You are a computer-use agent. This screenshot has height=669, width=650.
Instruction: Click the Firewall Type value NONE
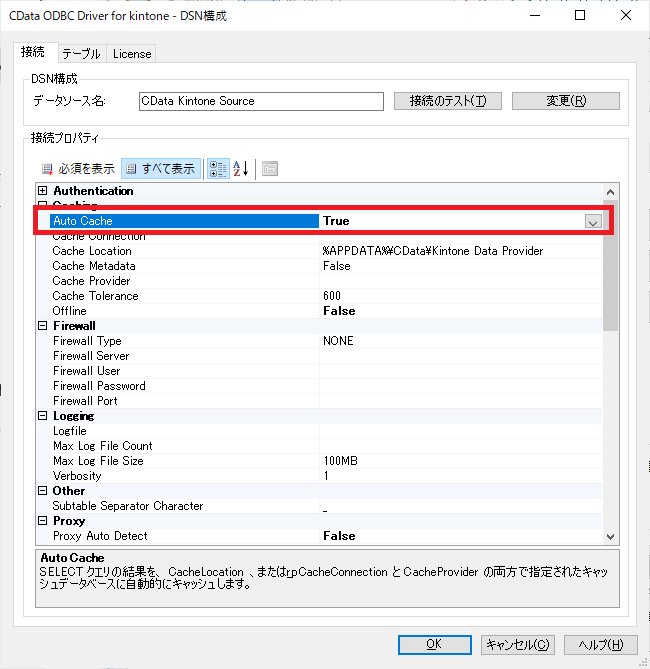(338, 341)
